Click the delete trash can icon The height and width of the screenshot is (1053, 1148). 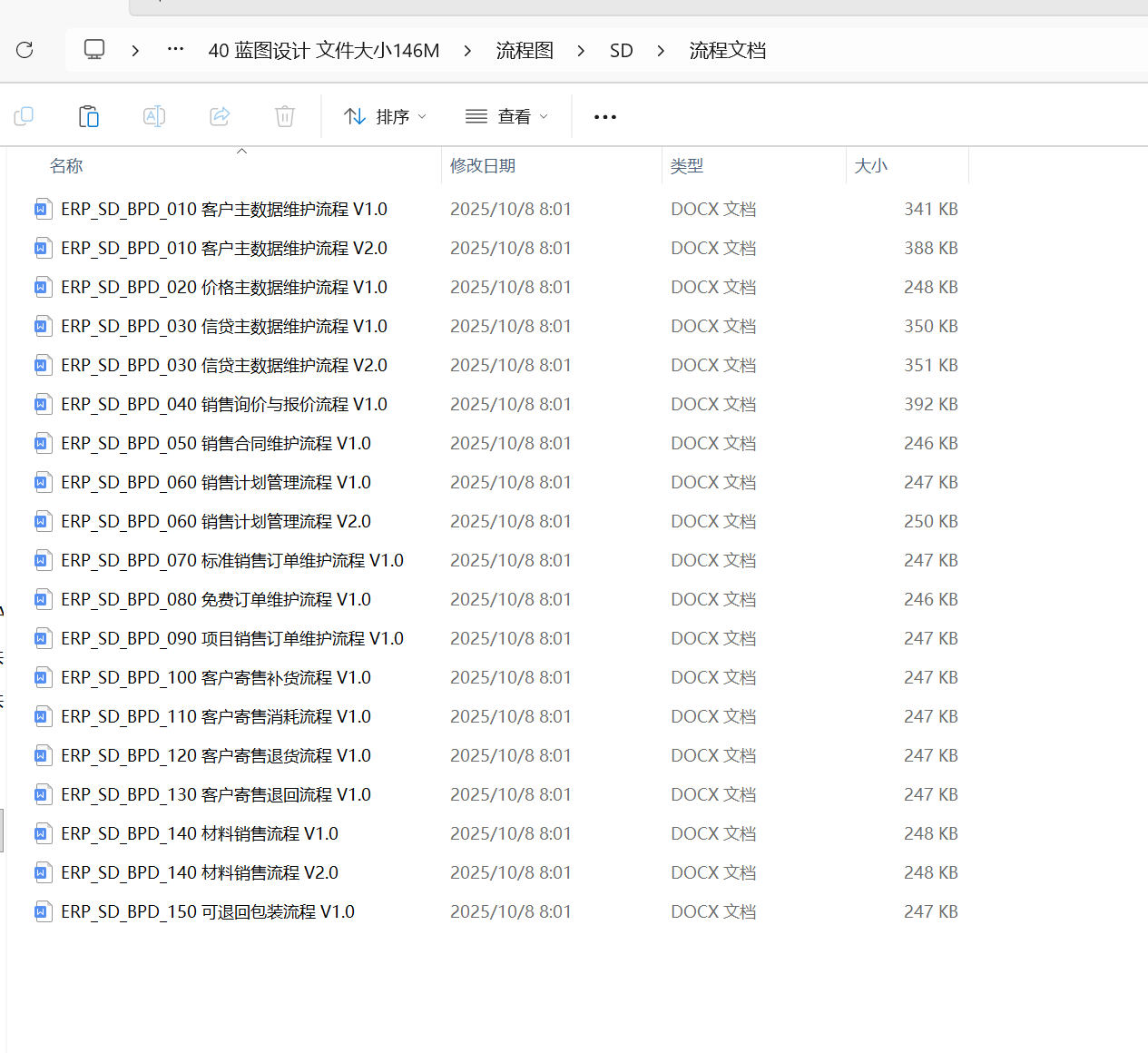point(285,116)
